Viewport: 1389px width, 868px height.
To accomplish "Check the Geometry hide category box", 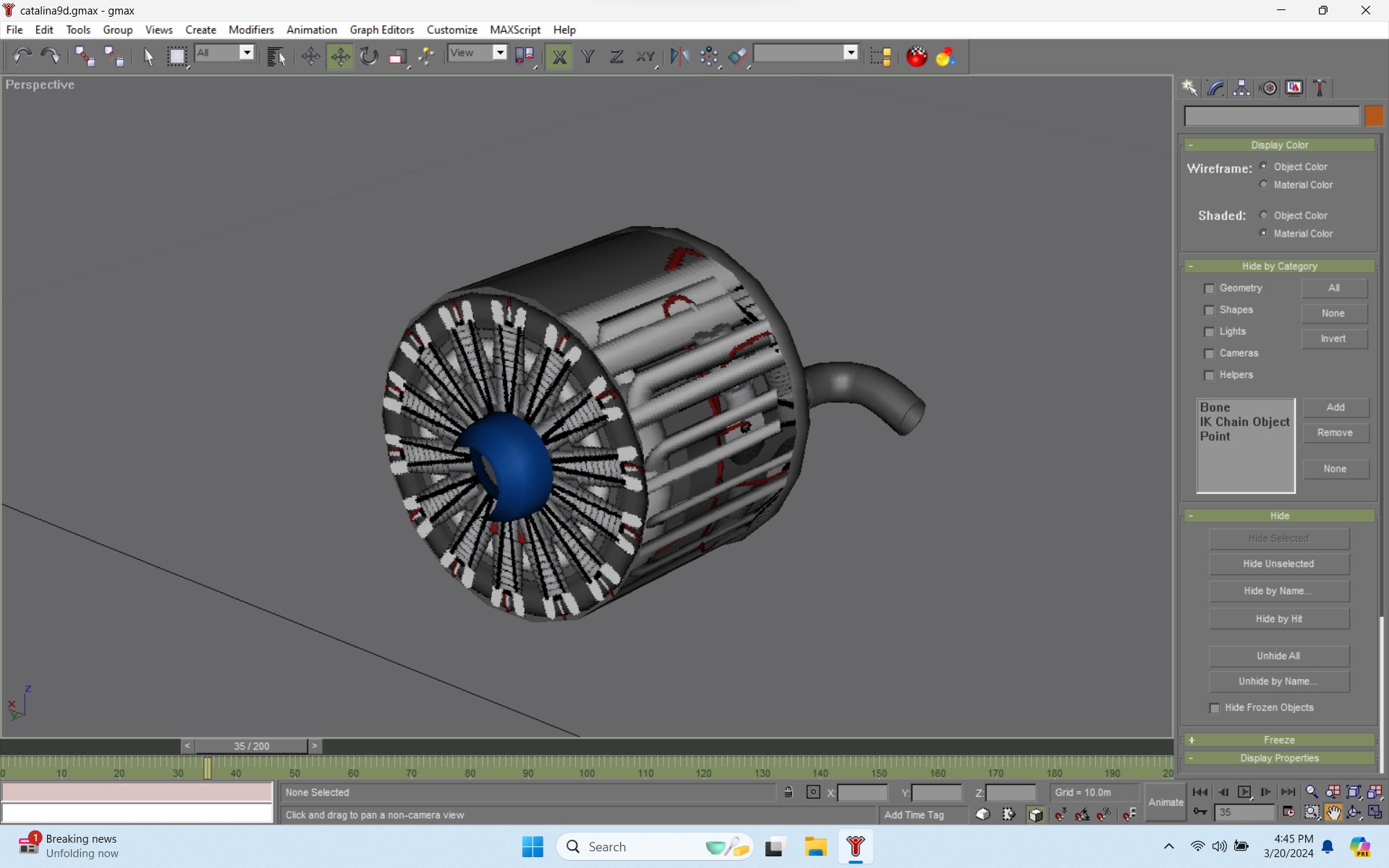I will point(1209,289).
